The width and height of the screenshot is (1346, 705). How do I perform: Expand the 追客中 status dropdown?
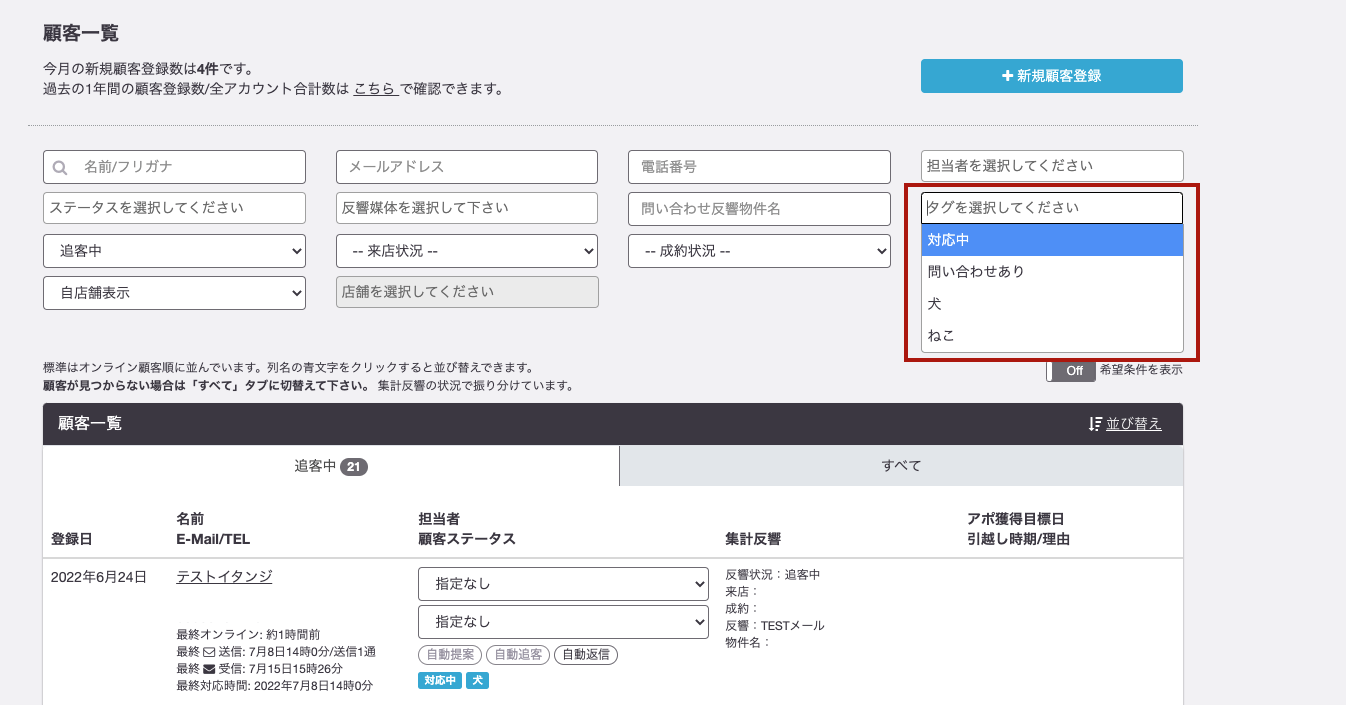(175, 251)
